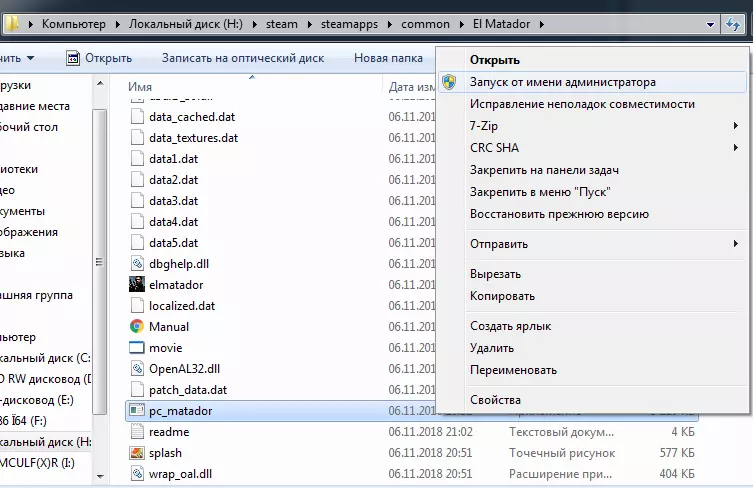This screenshot has height=488, width=754.
Task: Select Переименовать menu entry
Action: (x=592, y=370)
